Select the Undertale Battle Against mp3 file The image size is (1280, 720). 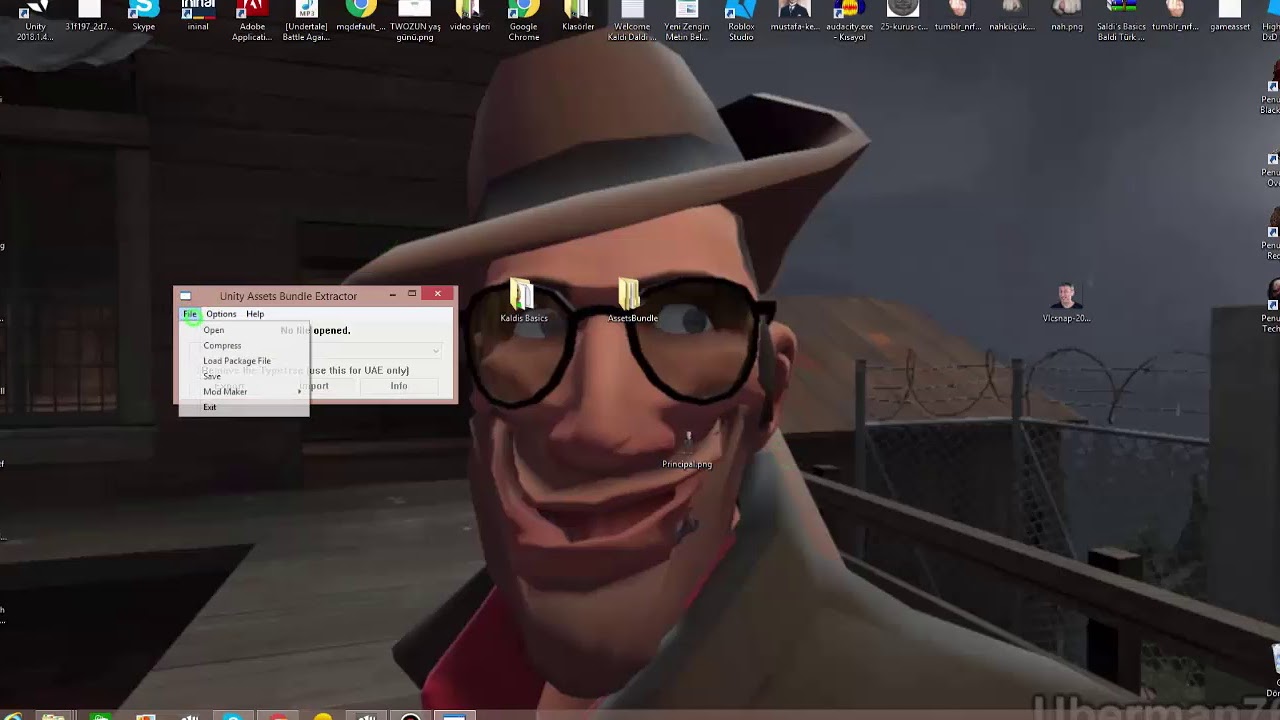306,20
